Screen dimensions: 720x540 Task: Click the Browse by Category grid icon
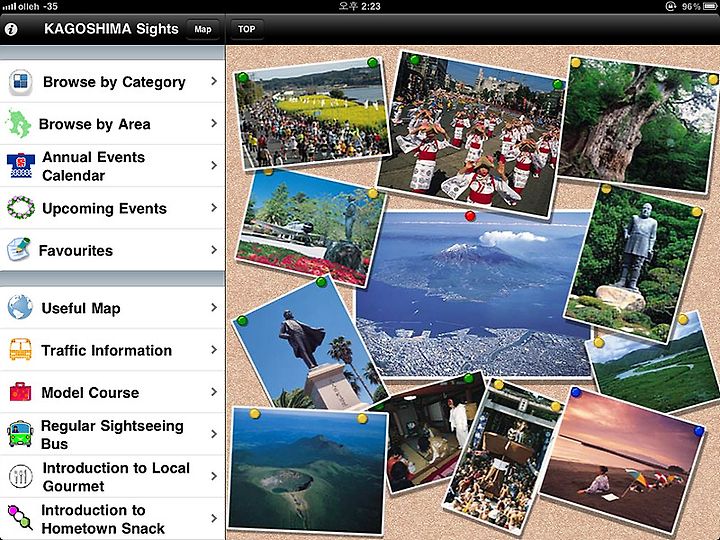coord(21,82)
